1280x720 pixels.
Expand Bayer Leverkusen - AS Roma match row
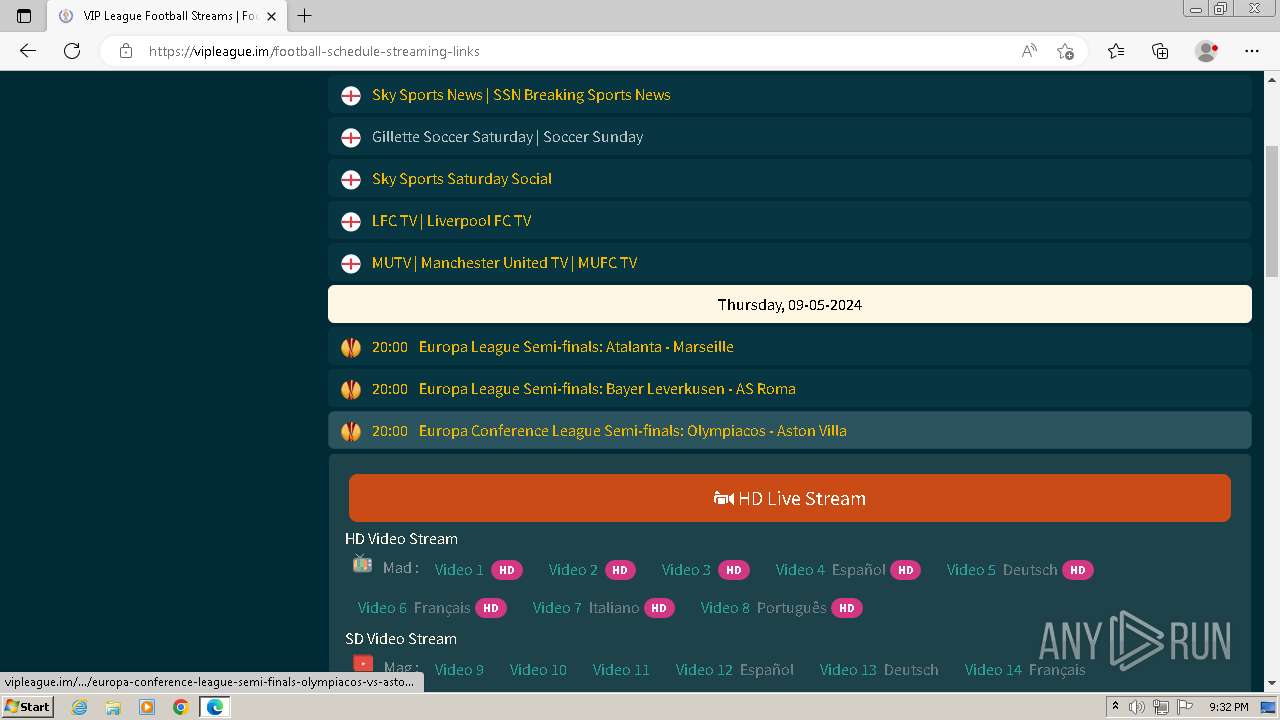click(790, 389)
